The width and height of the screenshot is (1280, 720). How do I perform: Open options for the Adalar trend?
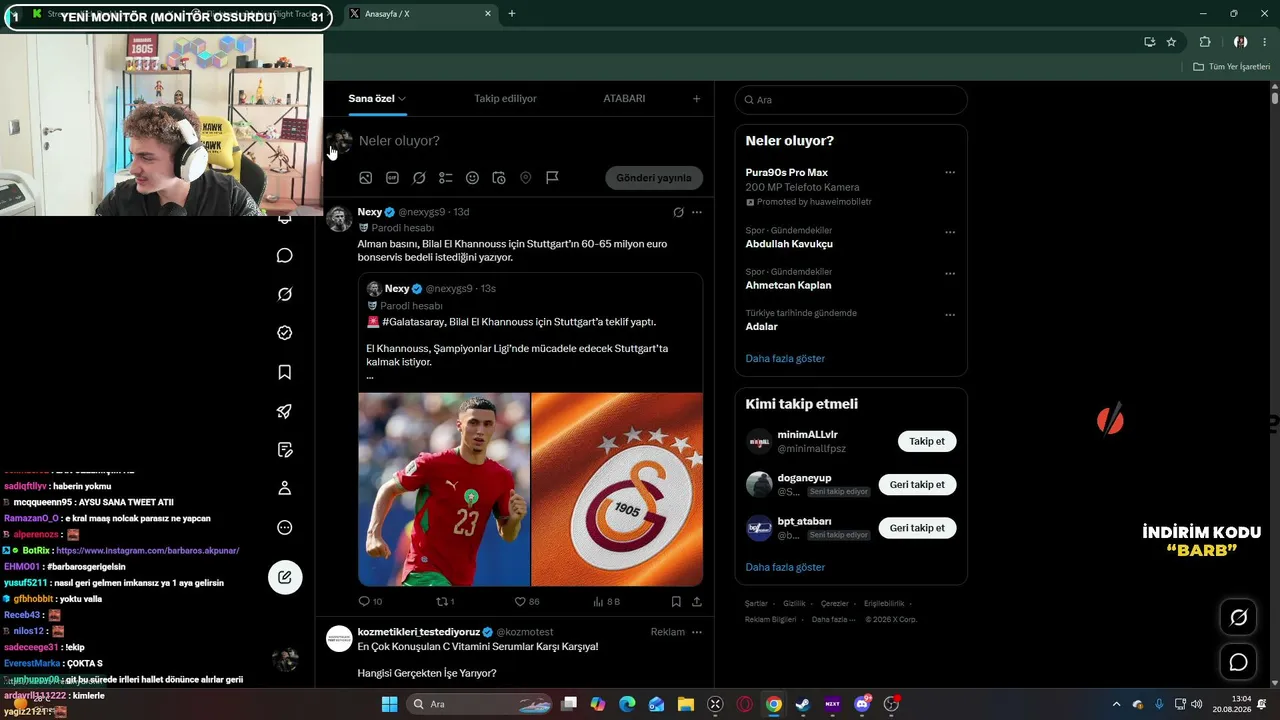coord(950,315)
